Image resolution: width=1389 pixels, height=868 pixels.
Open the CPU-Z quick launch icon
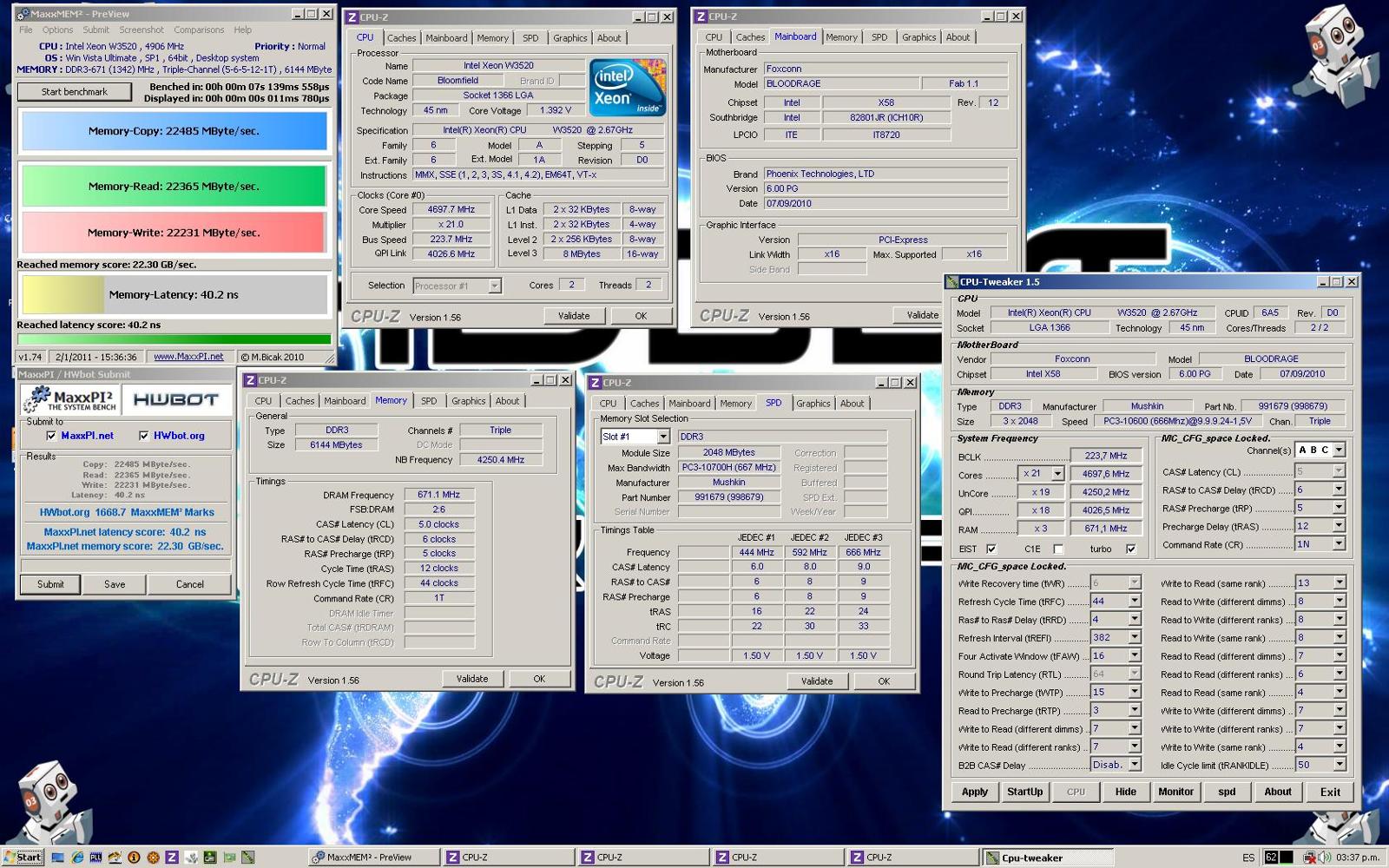(172, 858)
